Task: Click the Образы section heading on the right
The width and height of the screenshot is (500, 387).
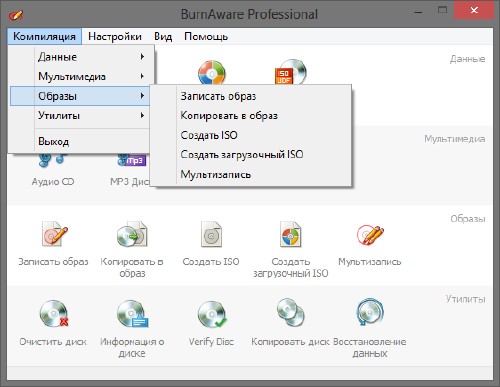Action: coord(468,219)
